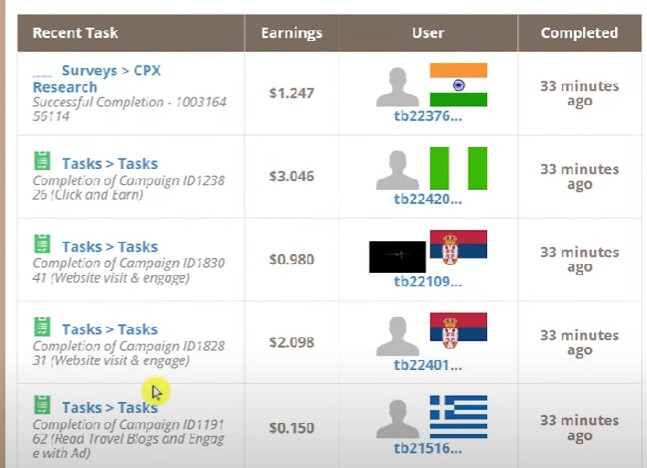Image resolution: width=647 pixels, height=468 pixels.
Task: Click green task icon for Campaign ID123826
Action: [42, 161]
